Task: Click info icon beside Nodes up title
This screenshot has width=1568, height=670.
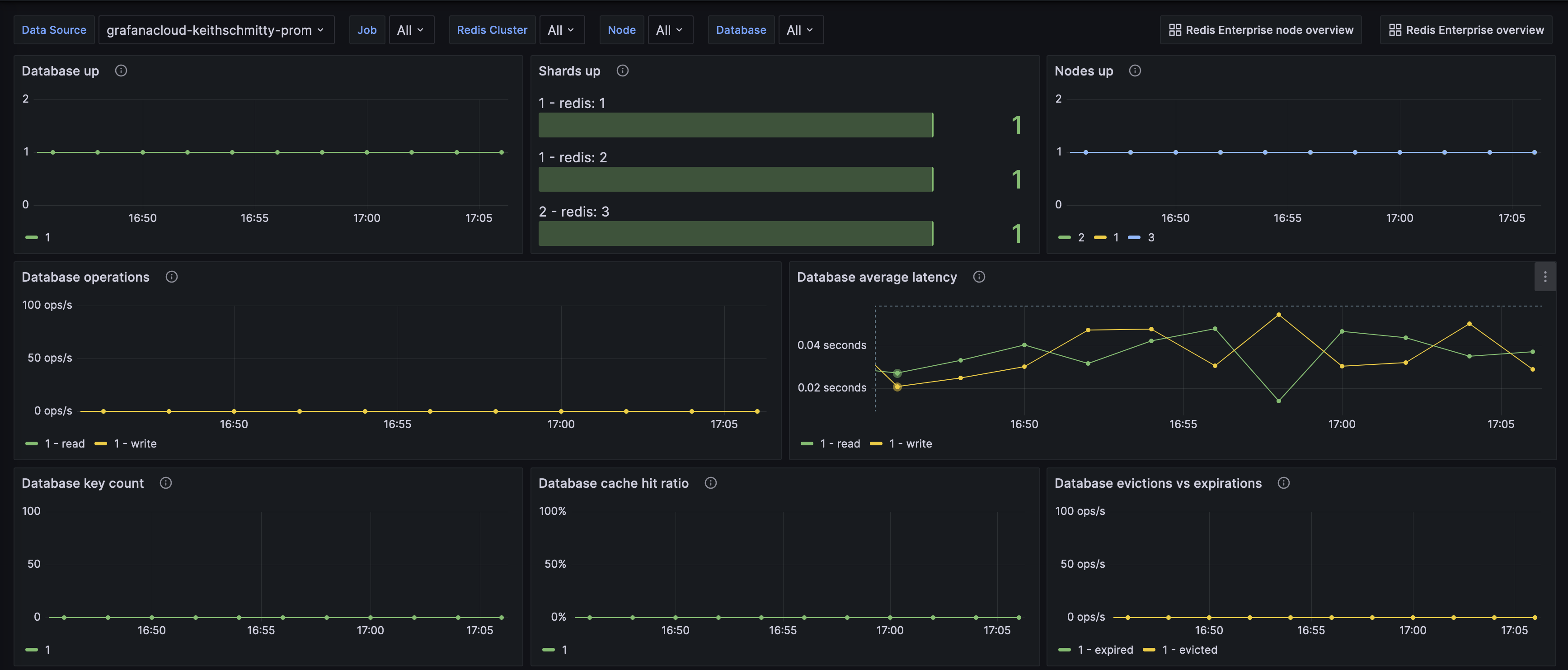Action: [x=1135, y=71]
